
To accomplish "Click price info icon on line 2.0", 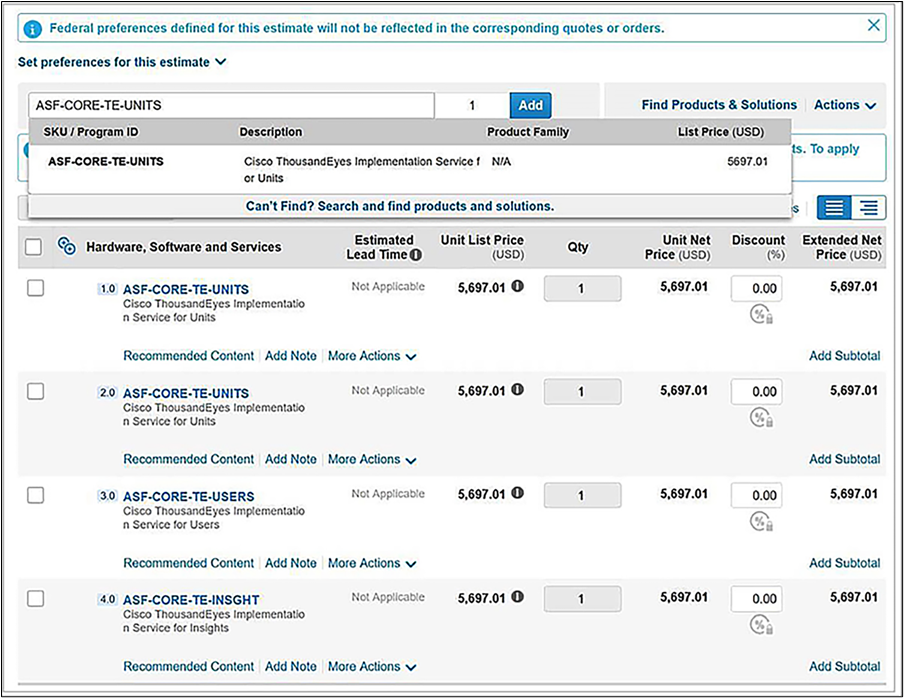I will point(518,390).
